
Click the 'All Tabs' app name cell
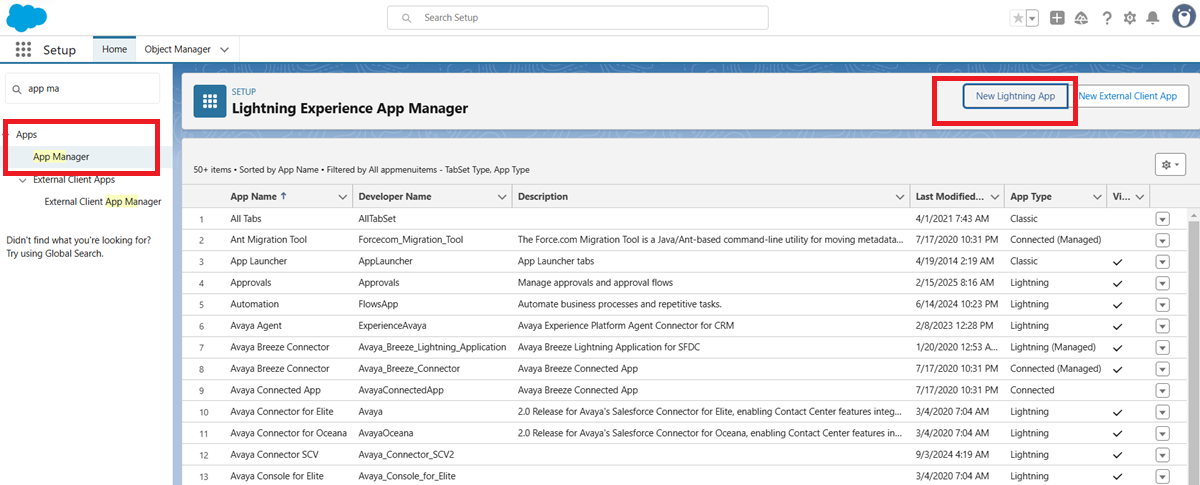[246, 218]
